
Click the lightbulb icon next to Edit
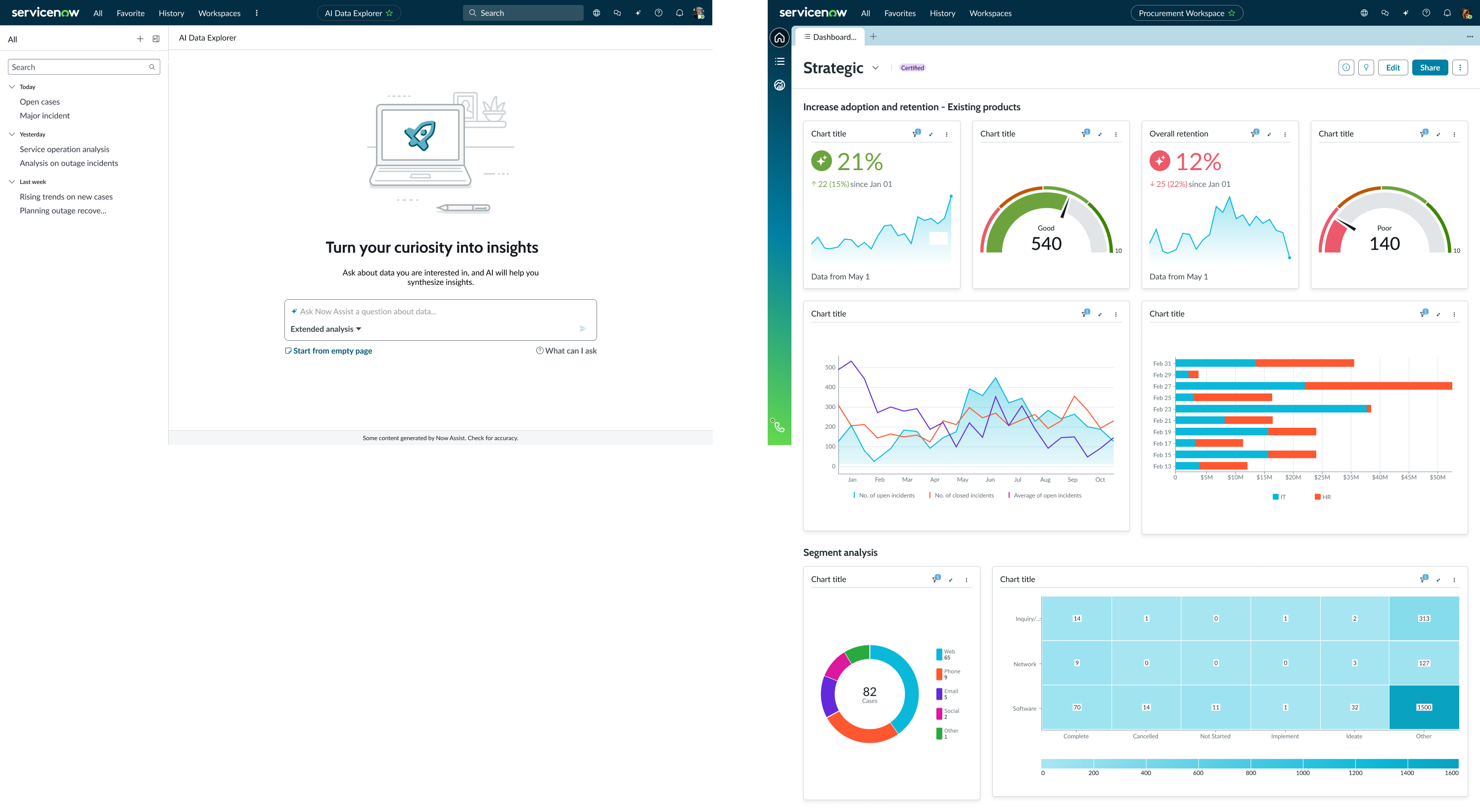[1366, 68]
